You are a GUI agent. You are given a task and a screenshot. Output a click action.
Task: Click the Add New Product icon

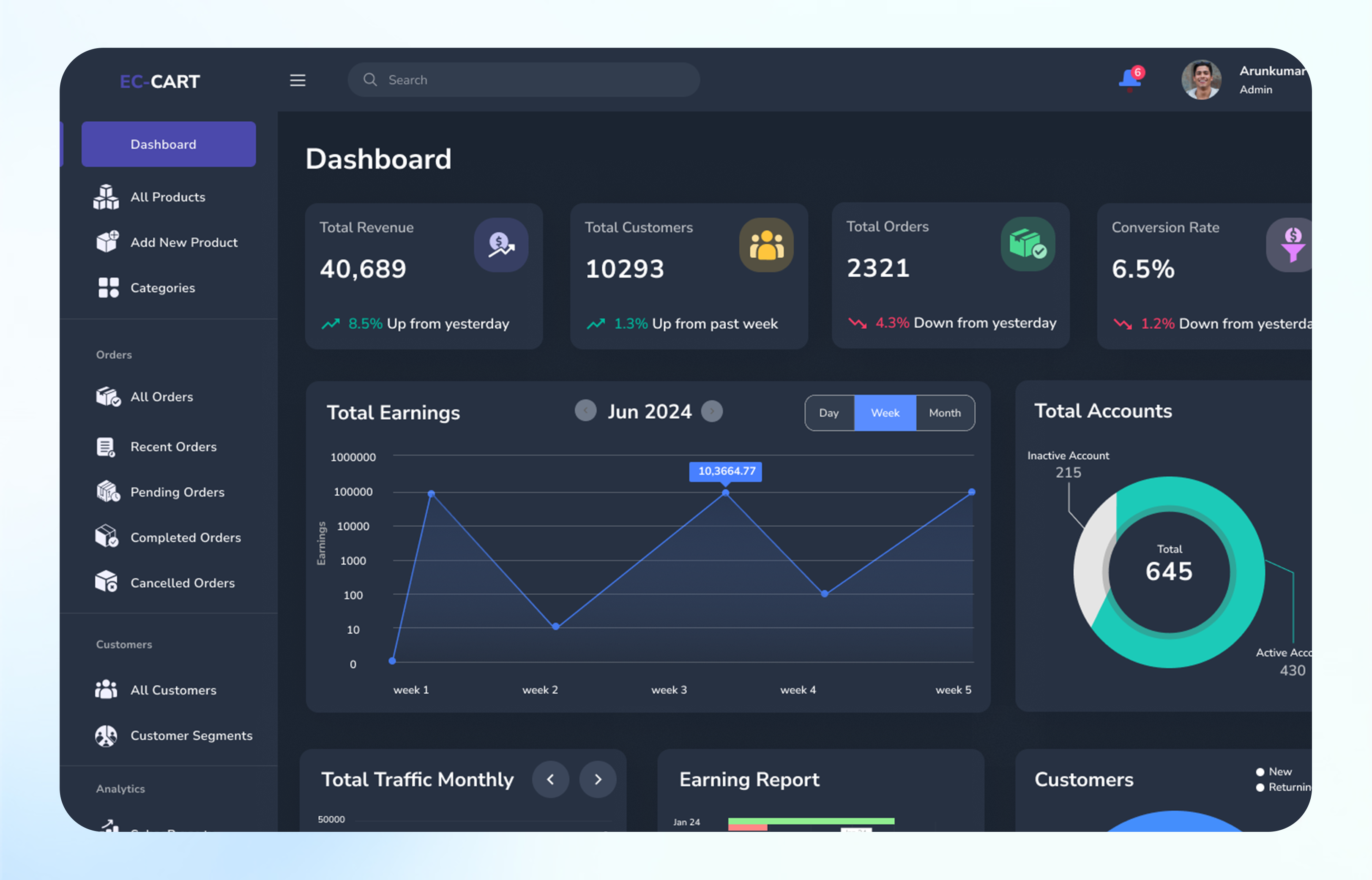[x=107, y=242]
